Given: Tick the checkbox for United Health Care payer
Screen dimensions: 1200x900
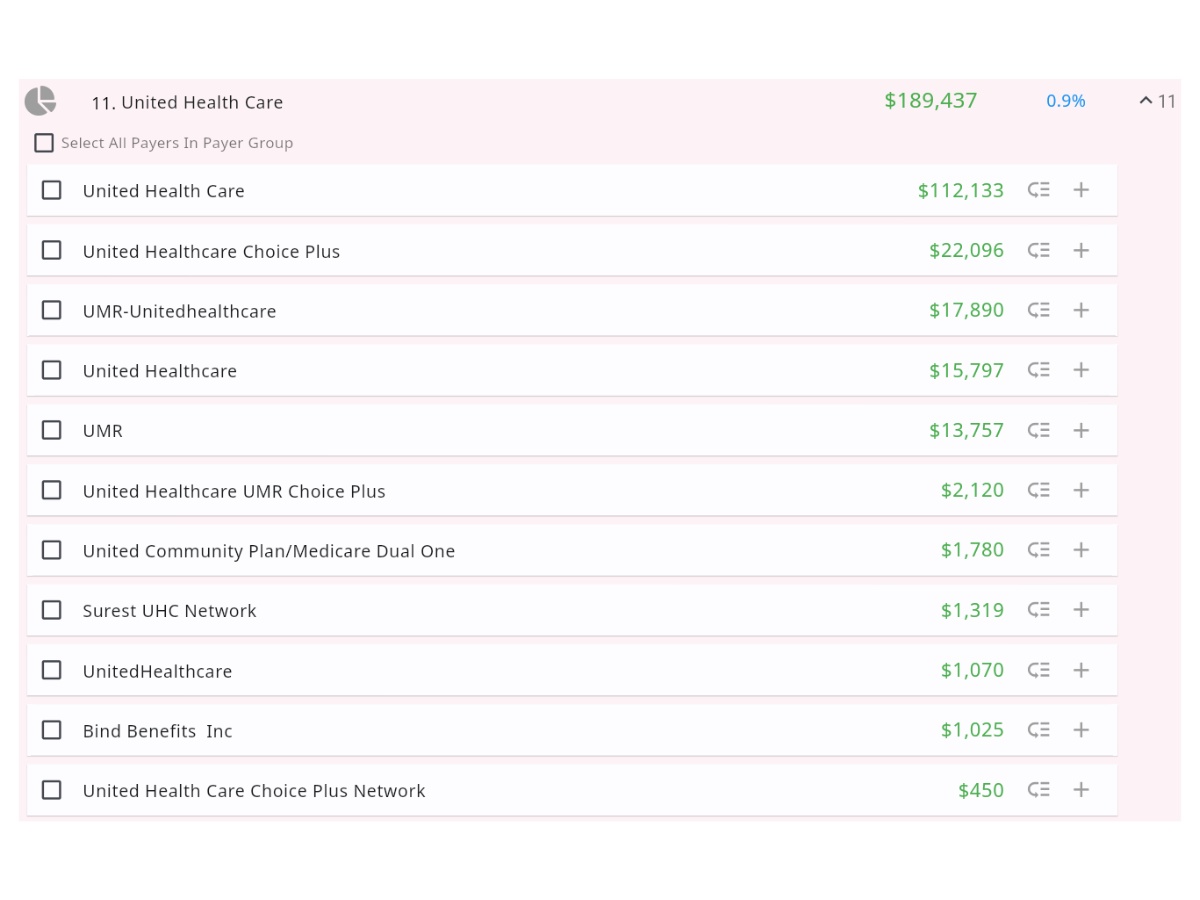Looking at the screenshot, I should 51,190.
